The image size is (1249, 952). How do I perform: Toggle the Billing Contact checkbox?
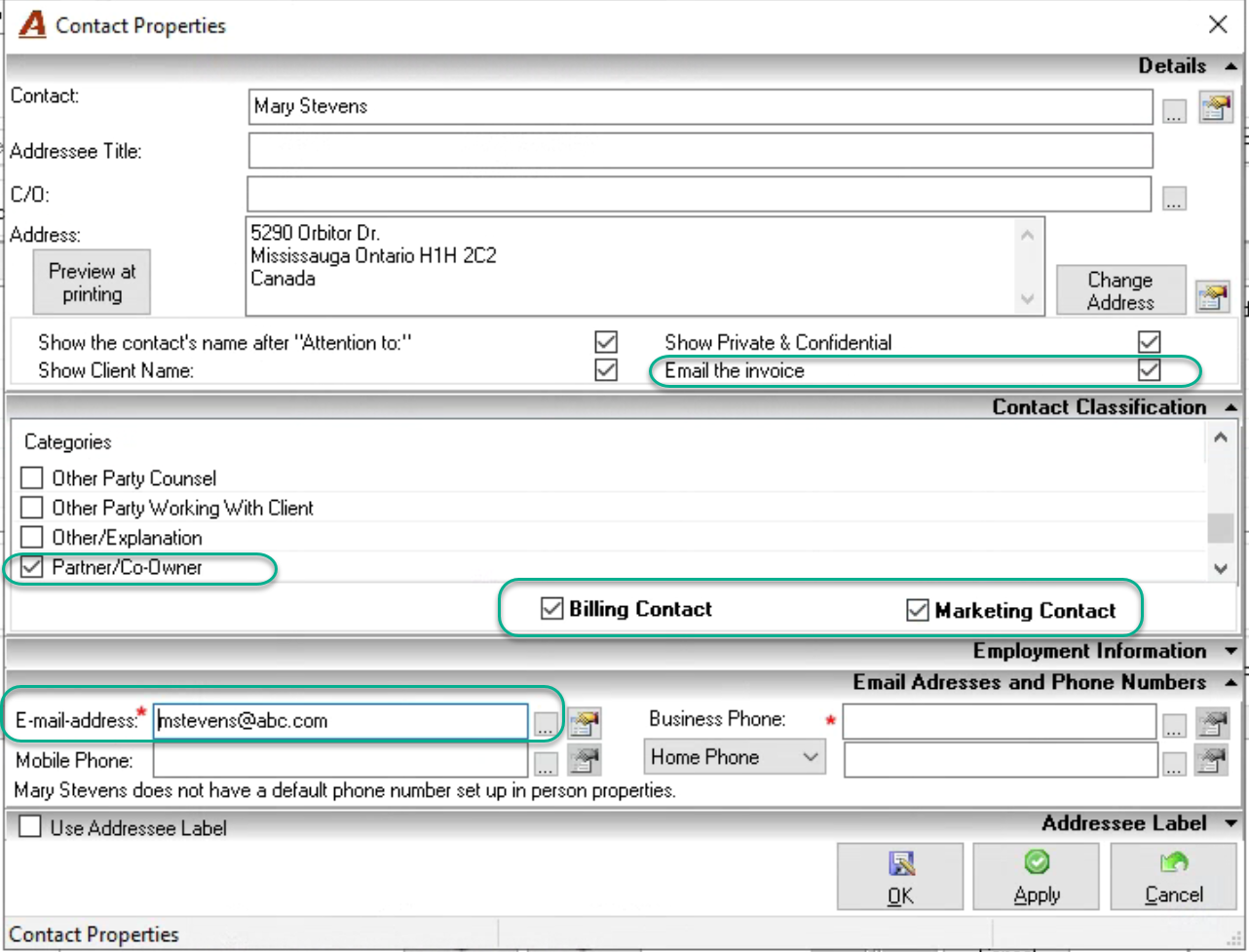[552, 609]
